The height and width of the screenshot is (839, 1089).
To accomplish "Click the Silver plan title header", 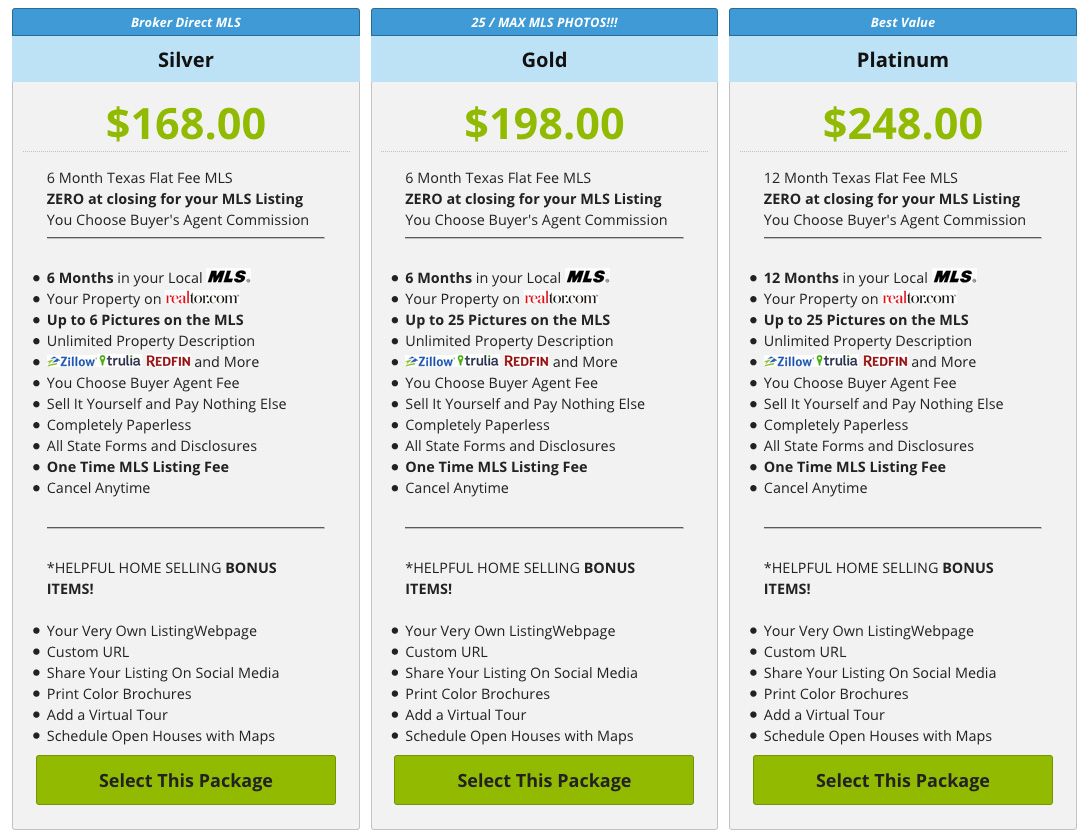I will 185,60.
